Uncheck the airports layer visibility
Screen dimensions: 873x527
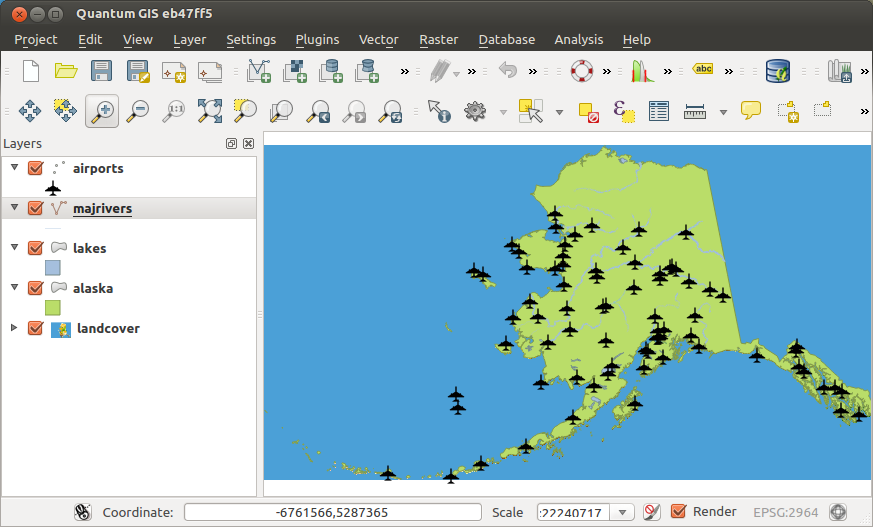[35, 169]
